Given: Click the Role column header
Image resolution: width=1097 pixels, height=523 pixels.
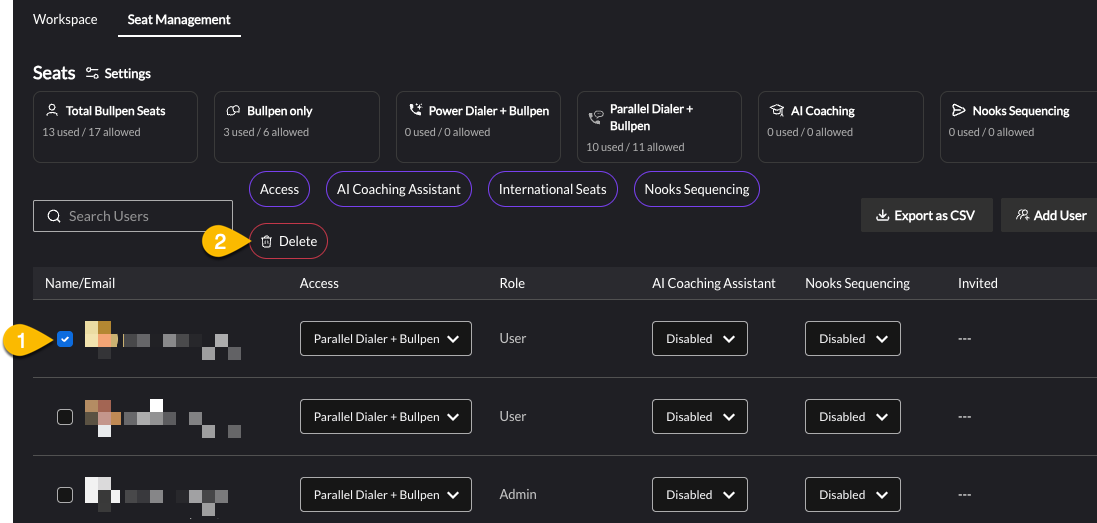Looking at the screenshot, I should pos(512,283).
